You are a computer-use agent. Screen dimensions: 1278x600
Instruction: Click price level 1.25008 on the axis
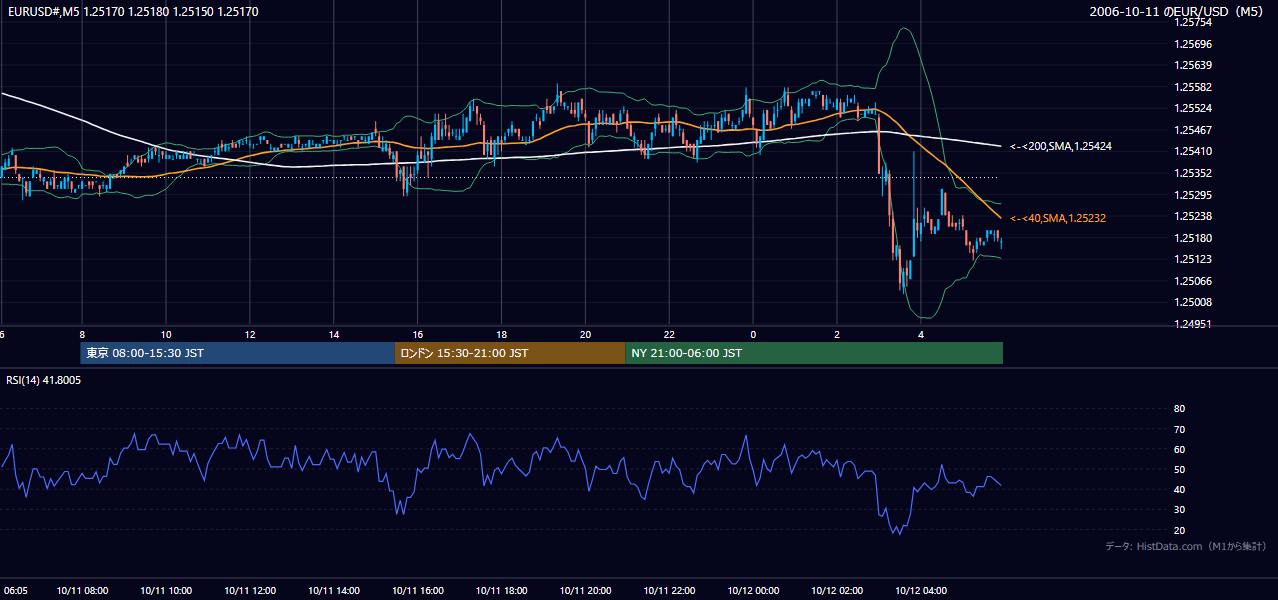click(x=1193, y=302)
